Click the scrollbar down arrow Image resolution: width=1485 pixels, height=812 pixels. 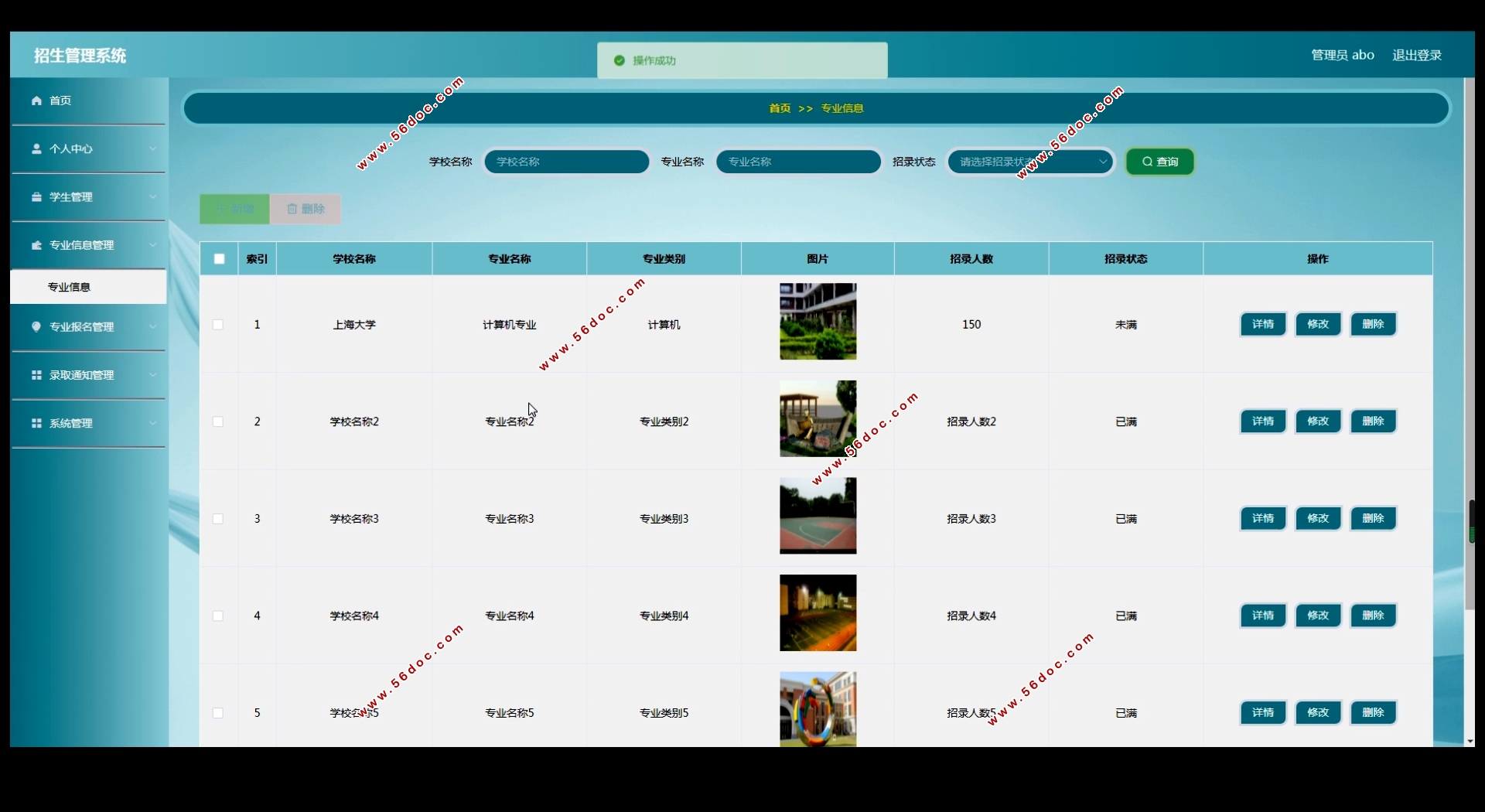click(x=1470, y=742)
